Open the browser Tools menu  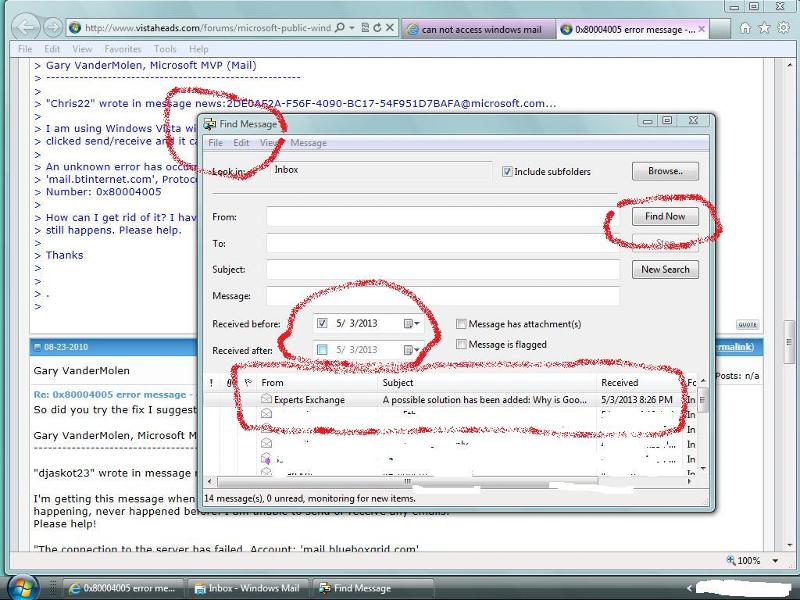[x=165, y=49]
